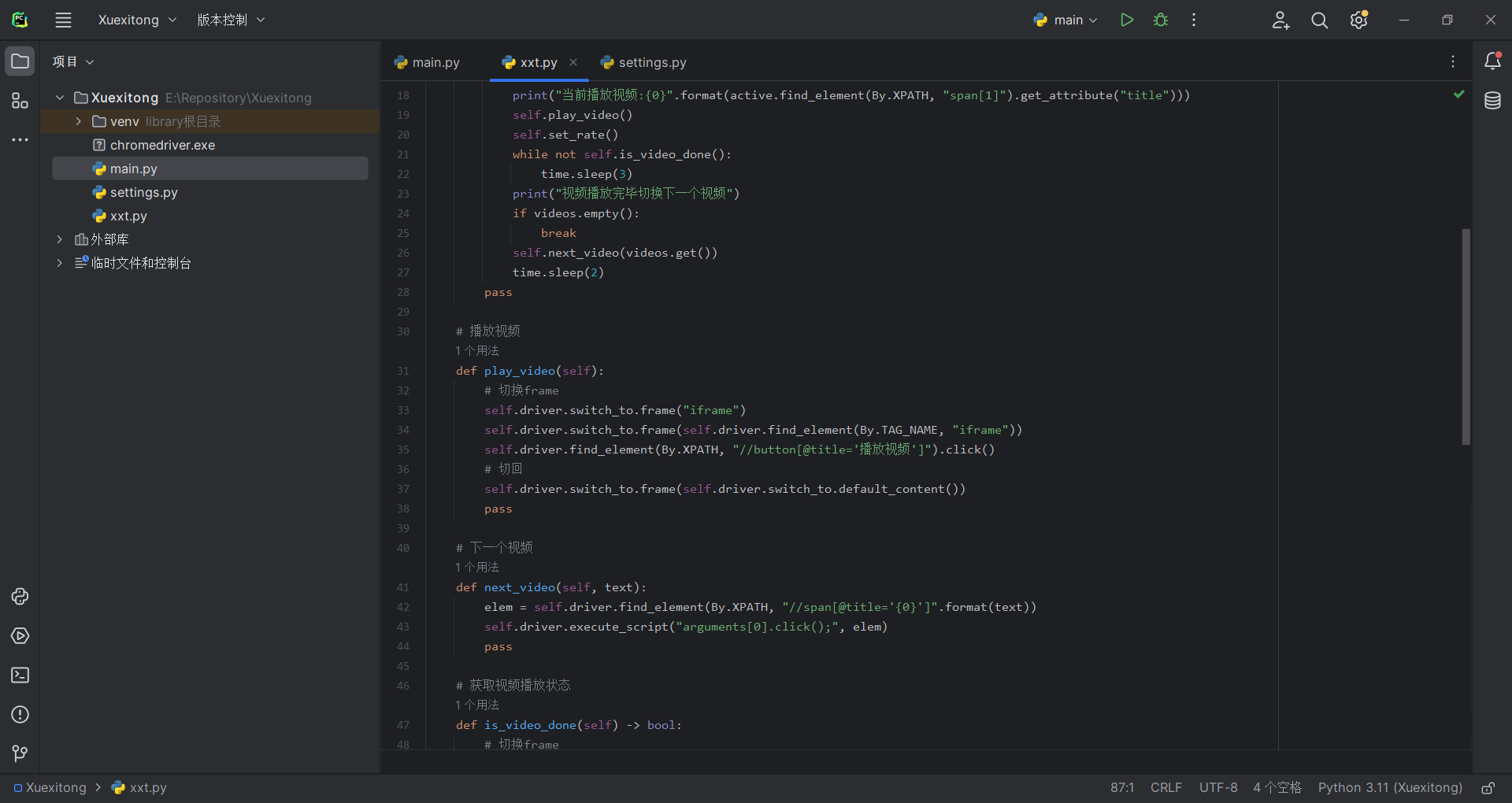Open the Problems tool window

click(20, 715)
